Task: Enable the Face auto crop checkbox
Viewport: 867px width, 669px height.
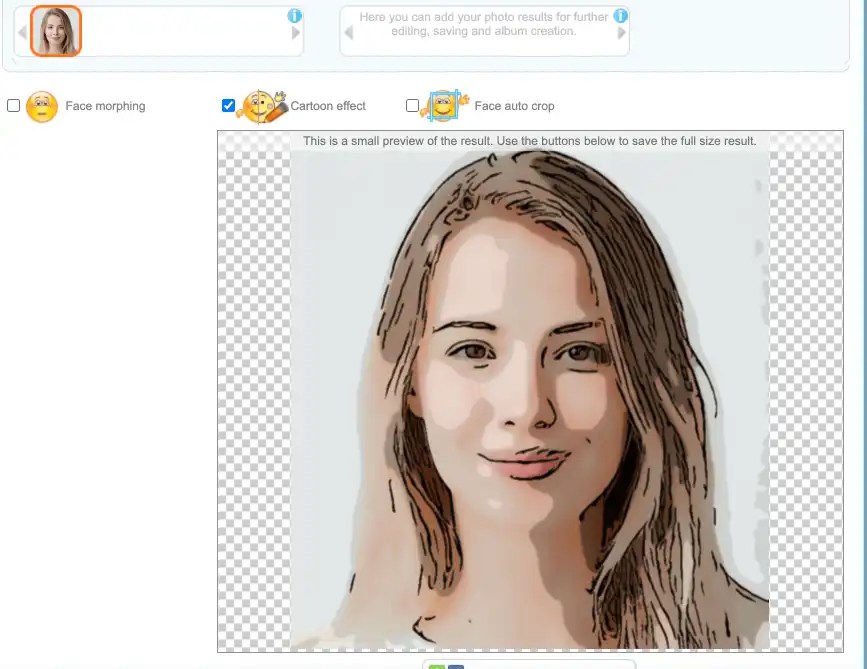Action: (411, 104)
